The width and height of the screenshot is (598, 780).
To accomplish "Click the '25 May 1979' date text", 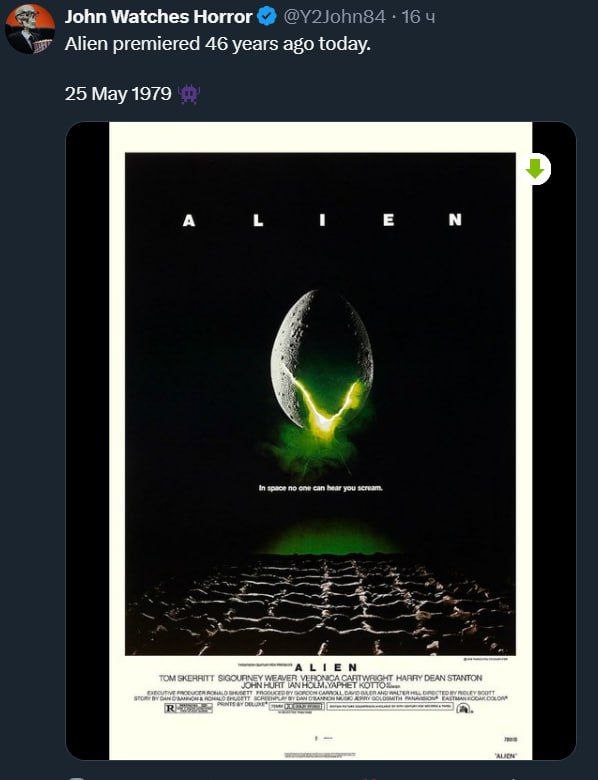I will [118, 94].
